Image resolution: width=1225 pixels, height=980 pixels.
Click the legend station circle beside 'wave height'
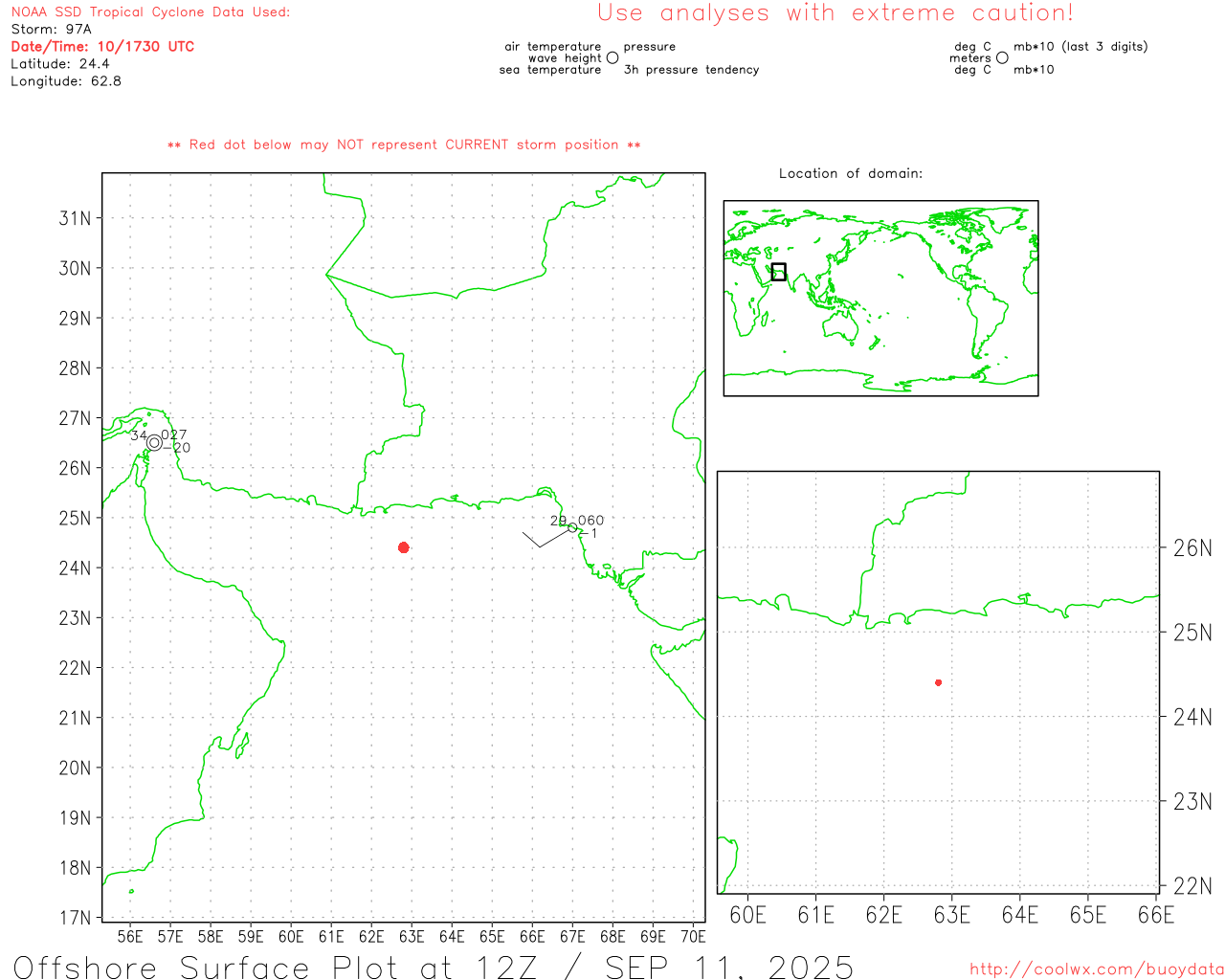pyautogui.click(x=612, y=57)
